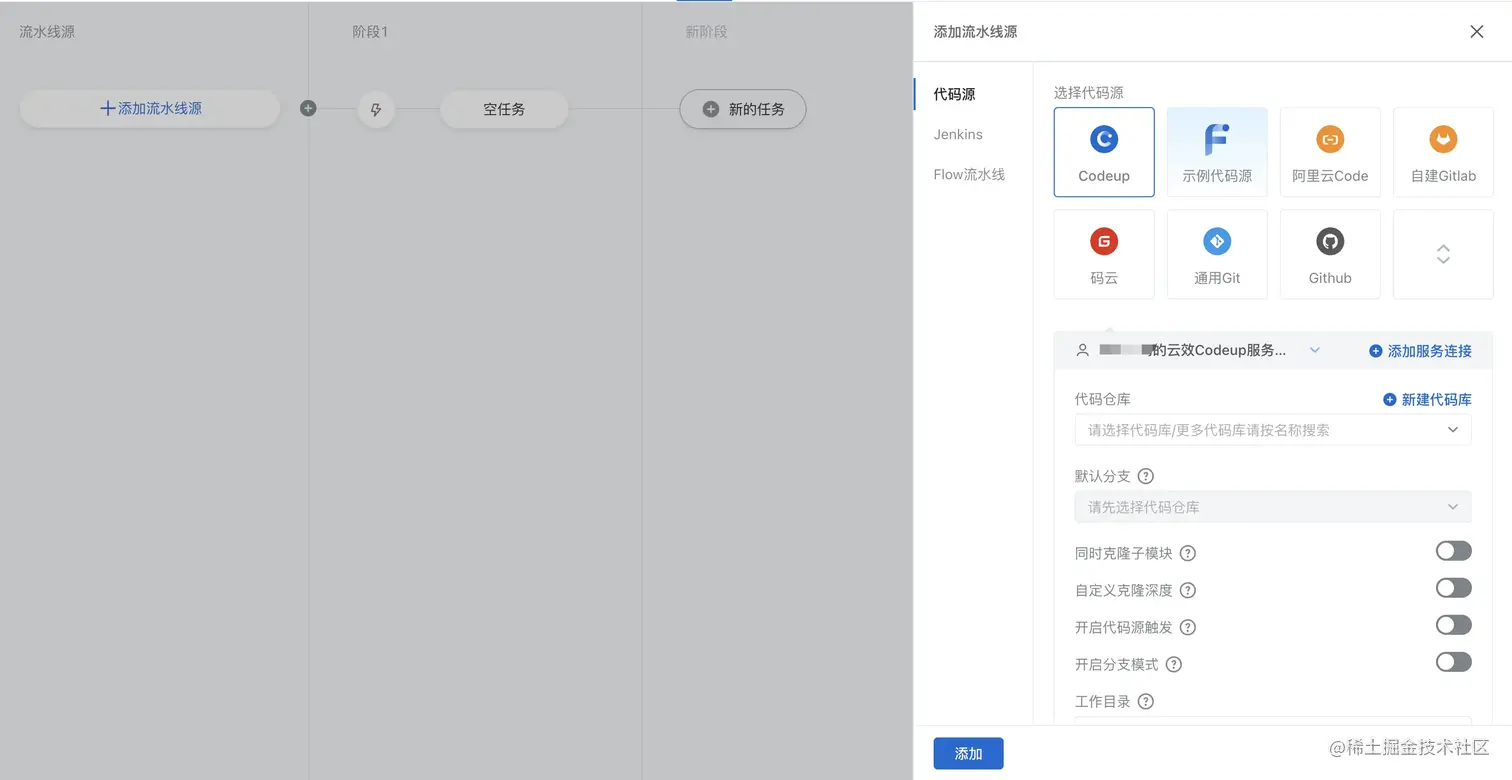Switch to the 代码源 tab
Screen dimensions: 1512x780
tap(954, 94)
